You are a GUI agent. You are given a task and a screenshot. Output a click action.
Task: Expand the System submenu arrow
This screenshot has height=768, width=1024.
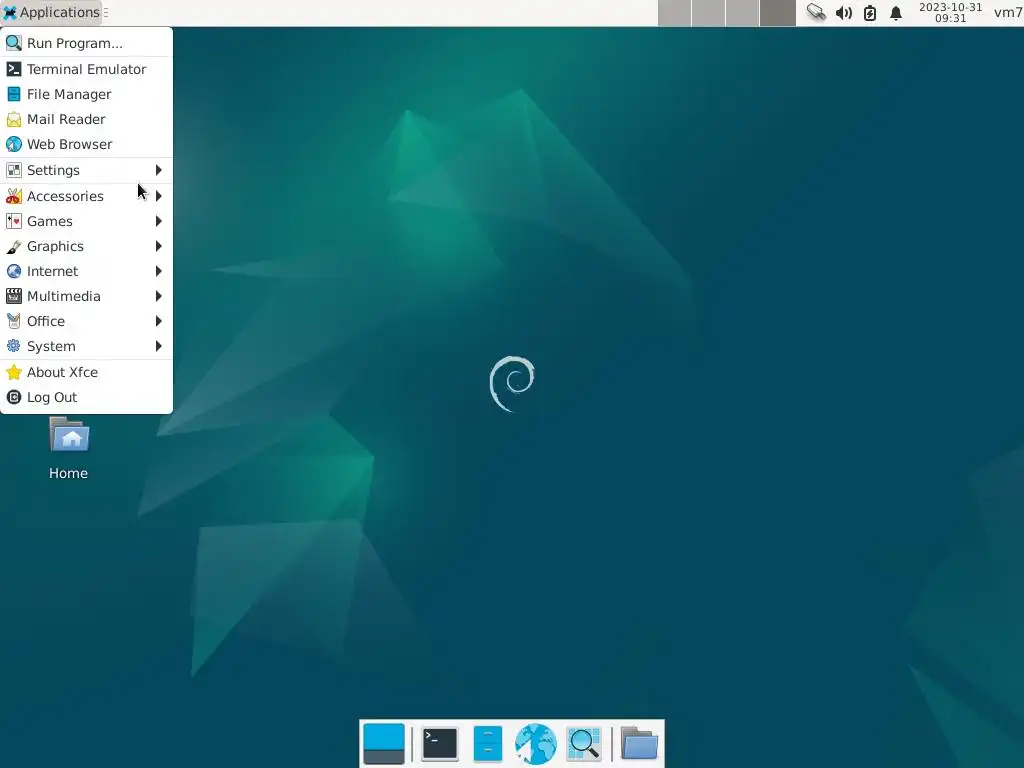[159, 346]
